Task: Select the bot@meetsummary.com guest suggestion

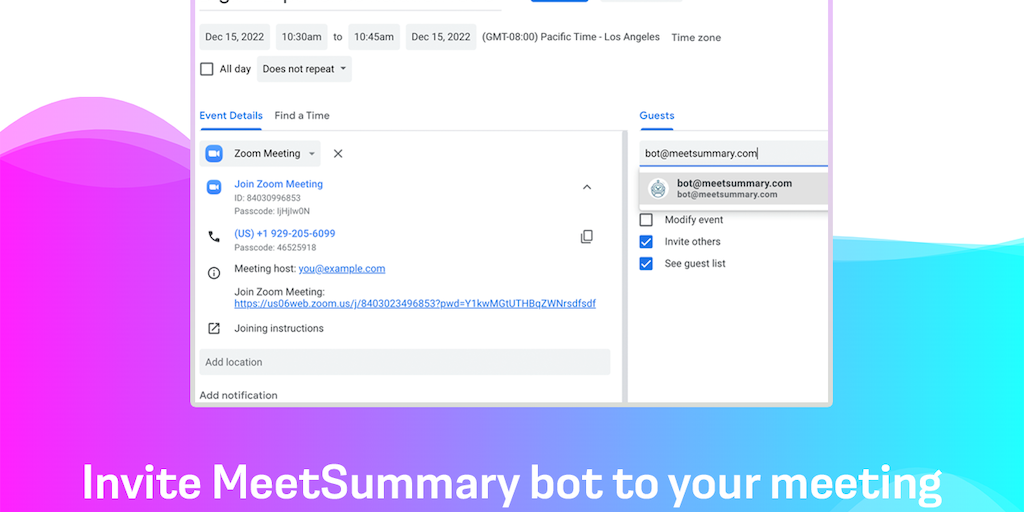Action: (x=733, y=189)
